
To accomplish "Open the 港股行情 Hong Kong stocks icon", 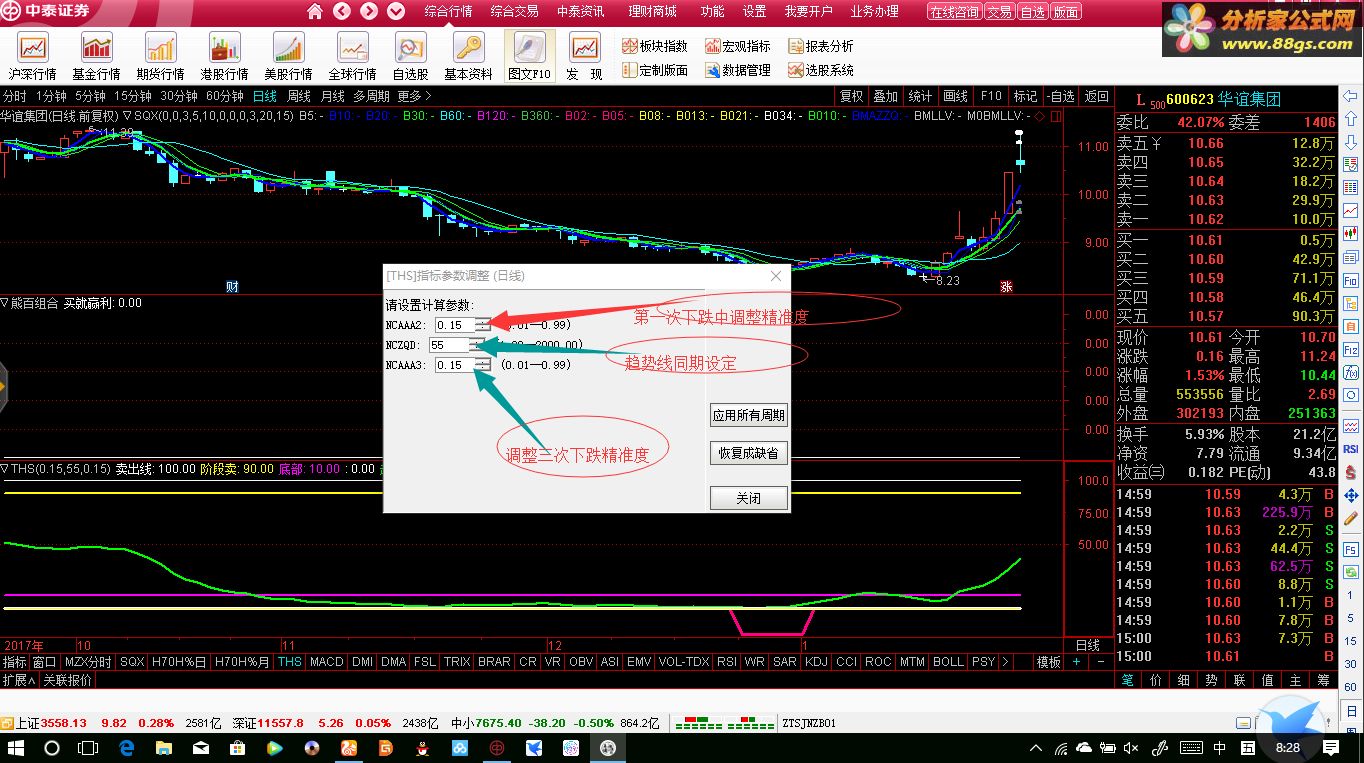I will tap(225, 56).
